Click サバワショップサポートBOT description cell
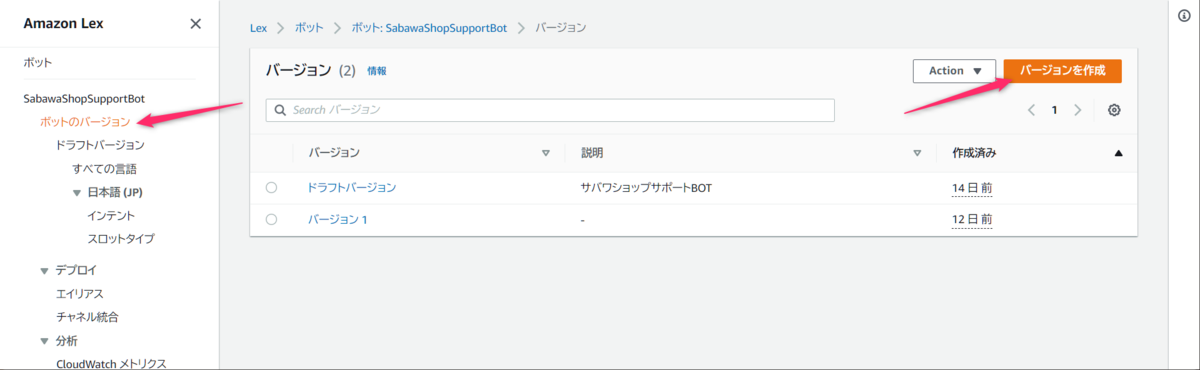 pos(646,188)
